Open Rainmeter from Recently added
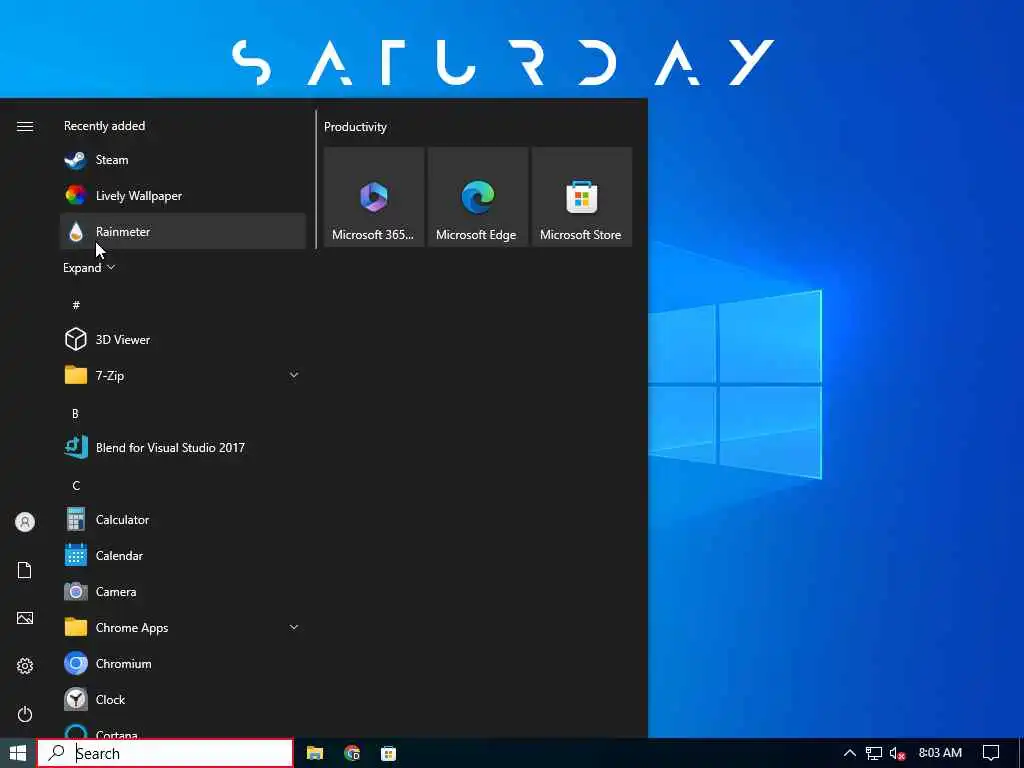 (x=182, y=231)
